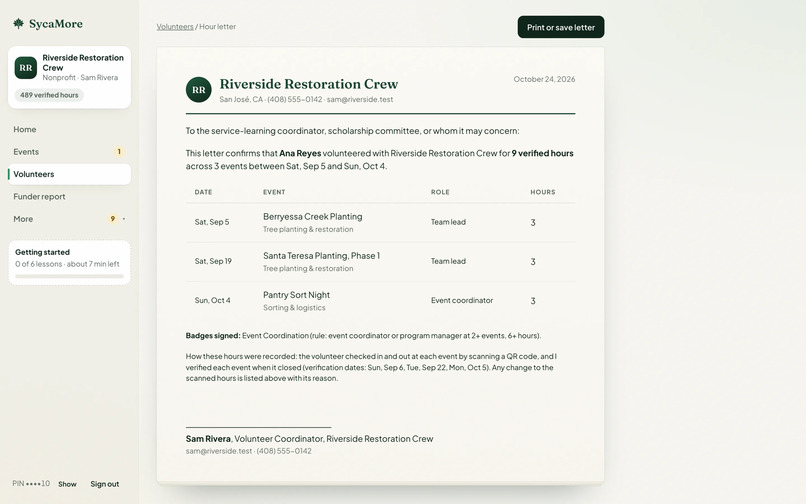Open the Getting started lessons card
This screenshot has height=504, width=806.
[69, 263]
